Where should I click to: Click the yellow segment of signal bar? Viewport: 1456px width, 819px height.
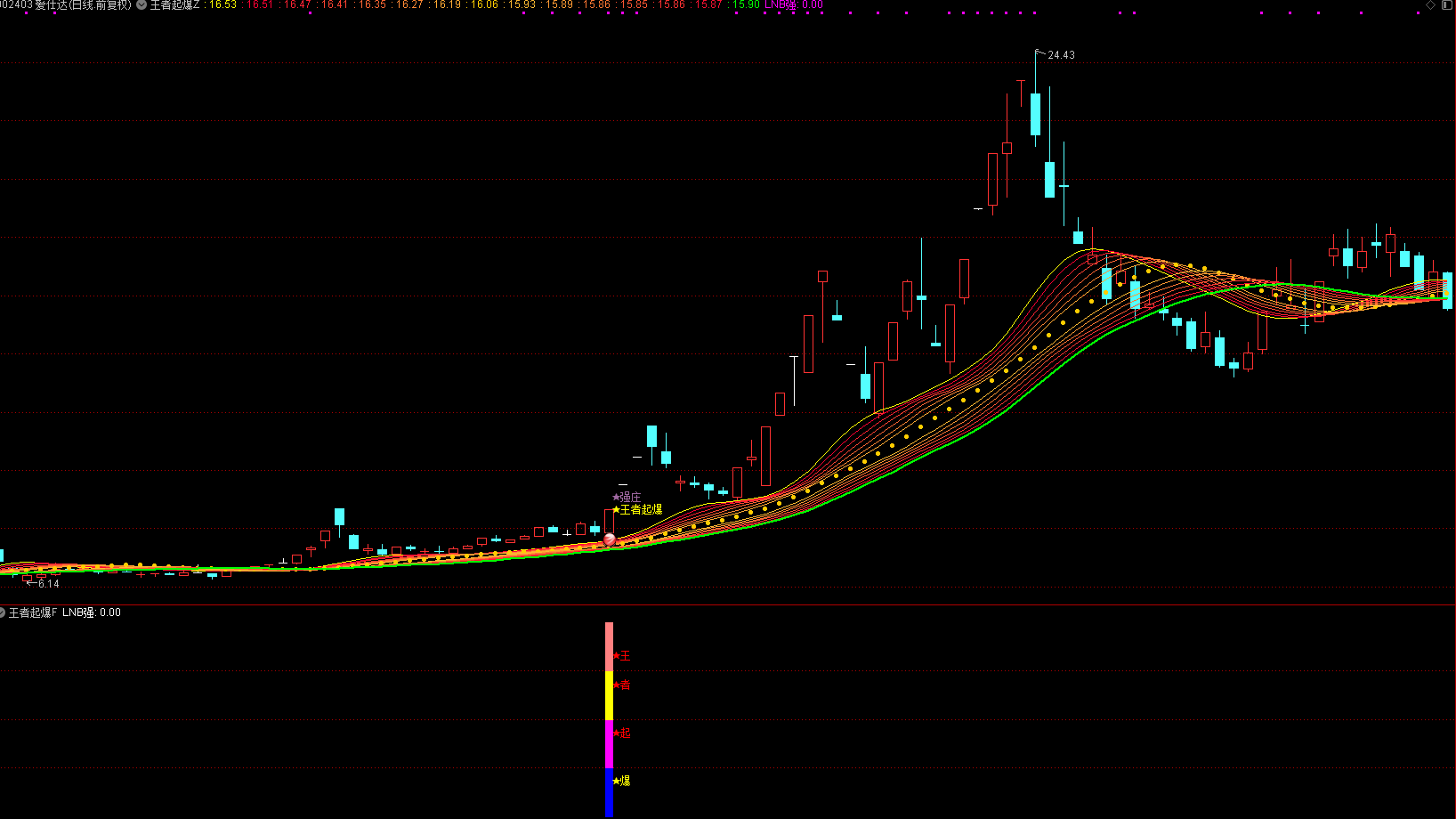[610, 696]
